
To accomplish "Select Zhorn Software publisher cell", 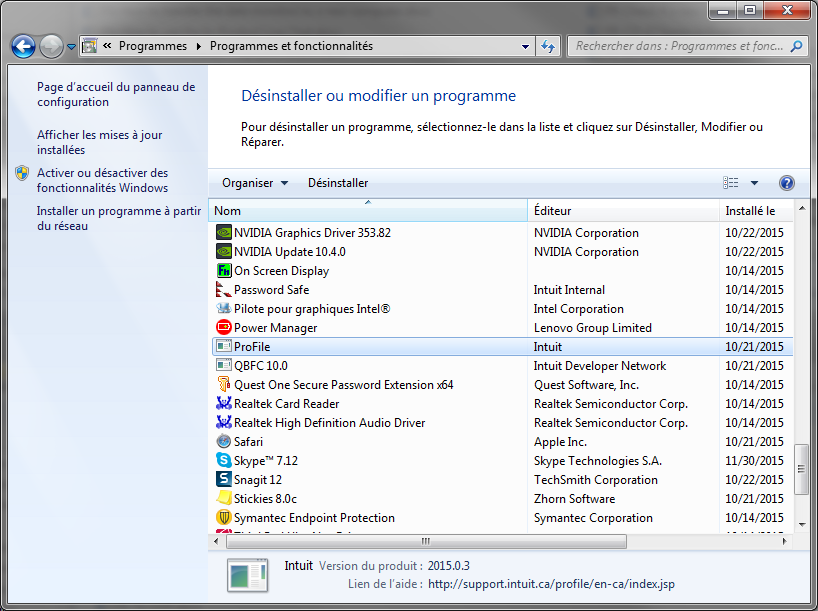I will pos(574,499).
